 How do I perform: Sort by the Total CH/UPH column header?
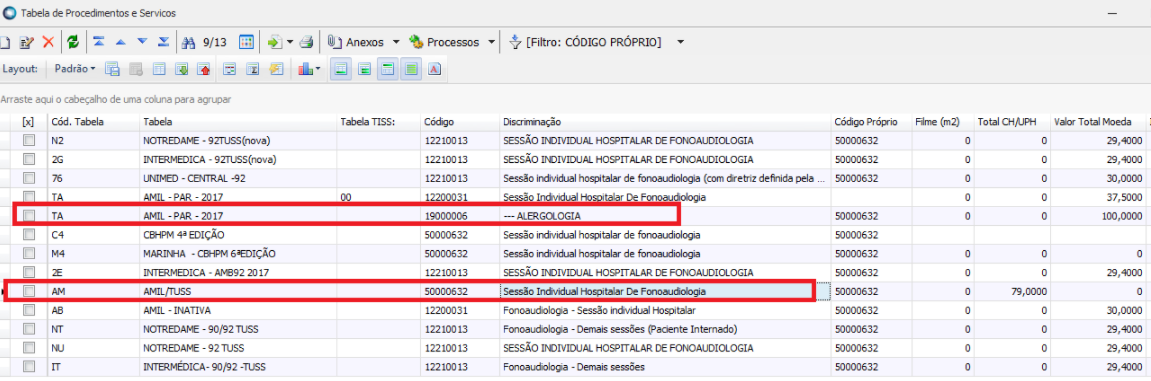click(x=1012, y=122)
